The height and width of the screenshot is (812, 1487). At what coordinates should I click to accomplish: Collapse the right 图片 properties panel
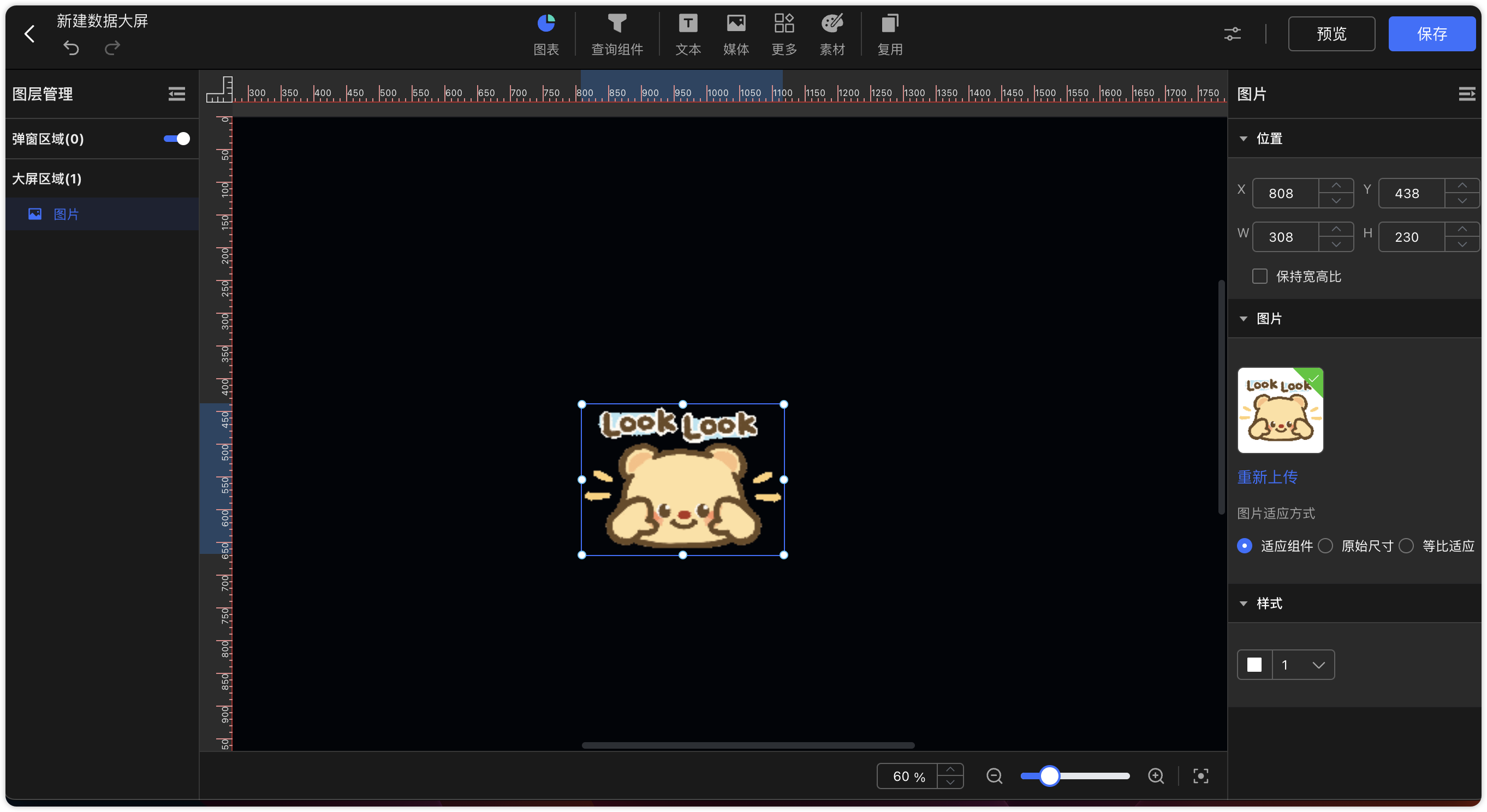point(1466,93)
